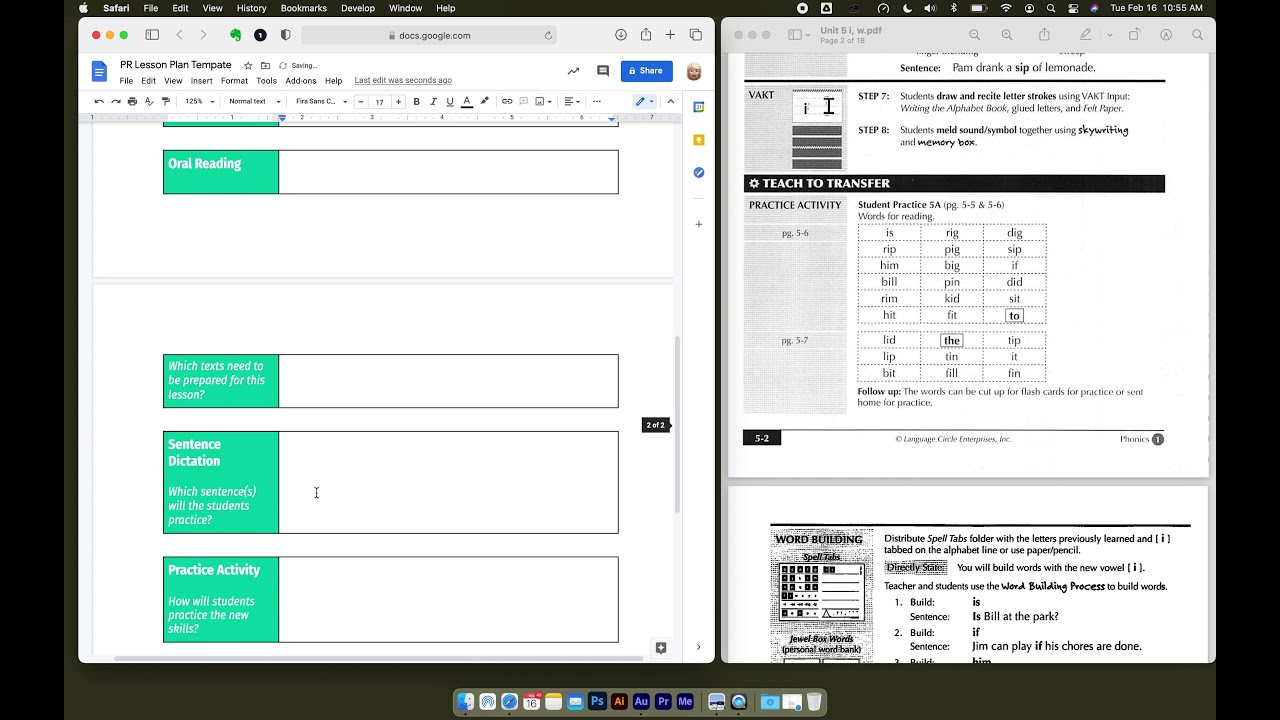Image resolution: width=1280 pixels, height=720 pixels.
Task: Show more toolbar options
Action: (597, 101)
